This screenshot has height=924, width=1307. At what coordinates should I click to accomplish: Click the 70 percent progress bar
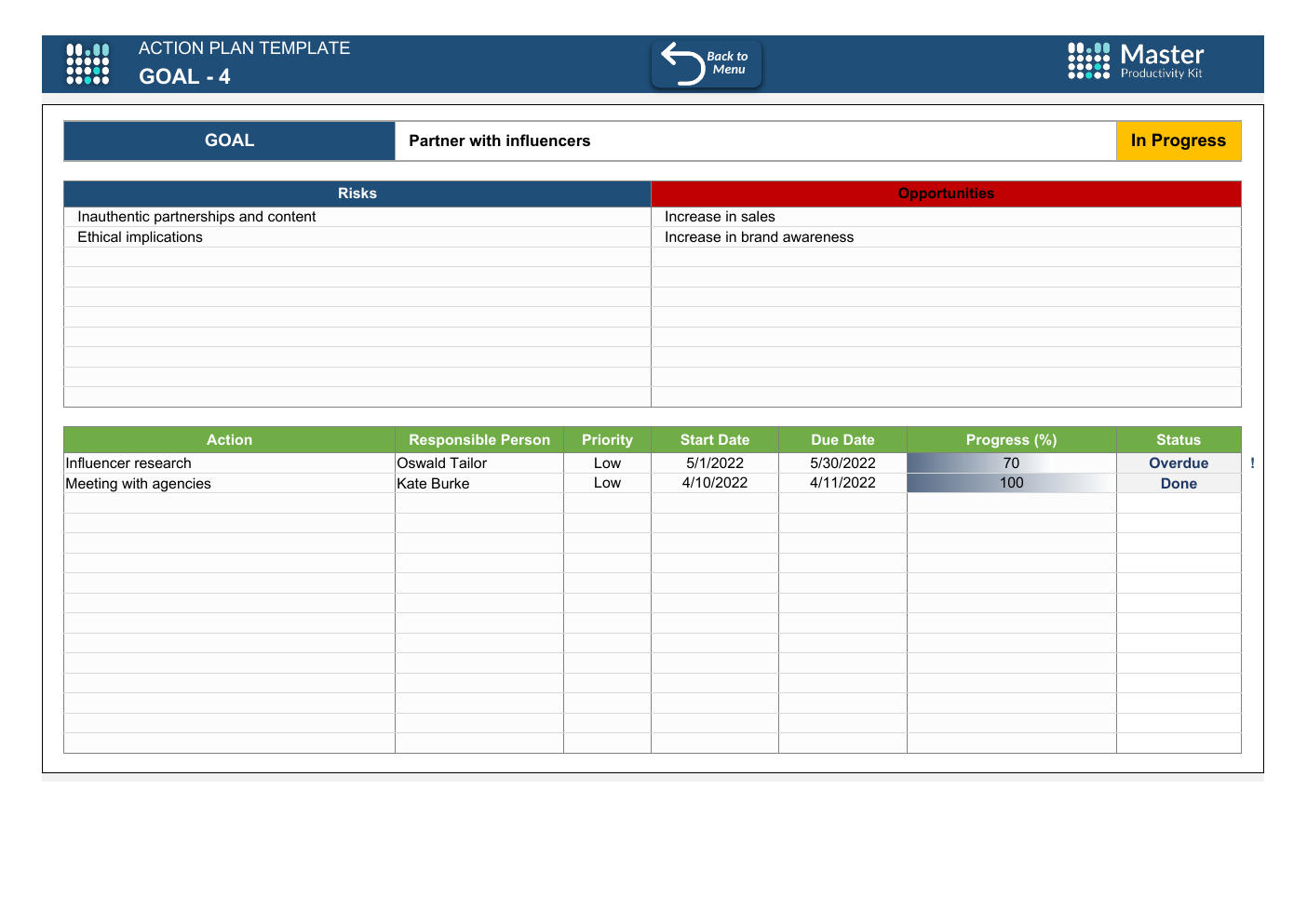pos(1012,463)
